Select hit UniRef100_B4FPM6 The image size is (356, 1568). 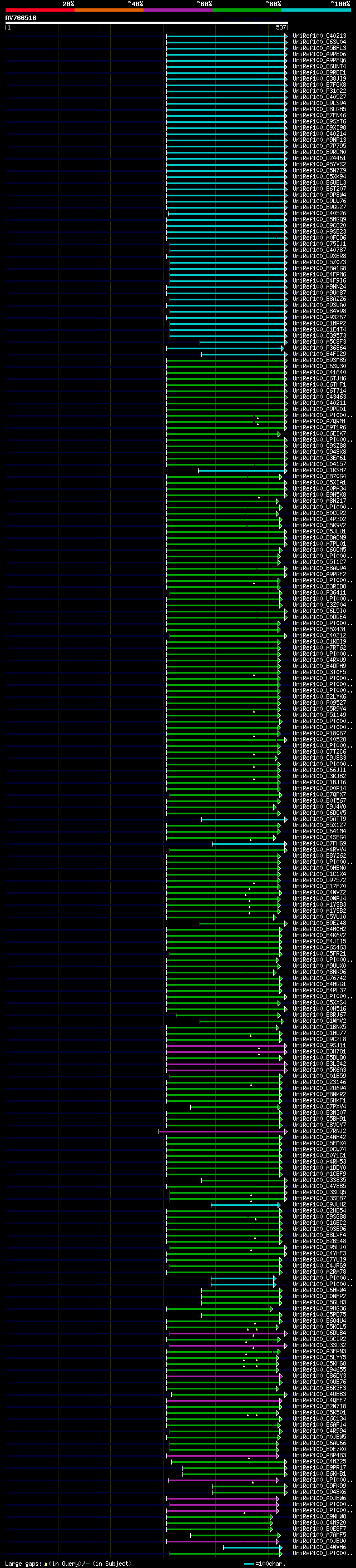coord(319,275)
